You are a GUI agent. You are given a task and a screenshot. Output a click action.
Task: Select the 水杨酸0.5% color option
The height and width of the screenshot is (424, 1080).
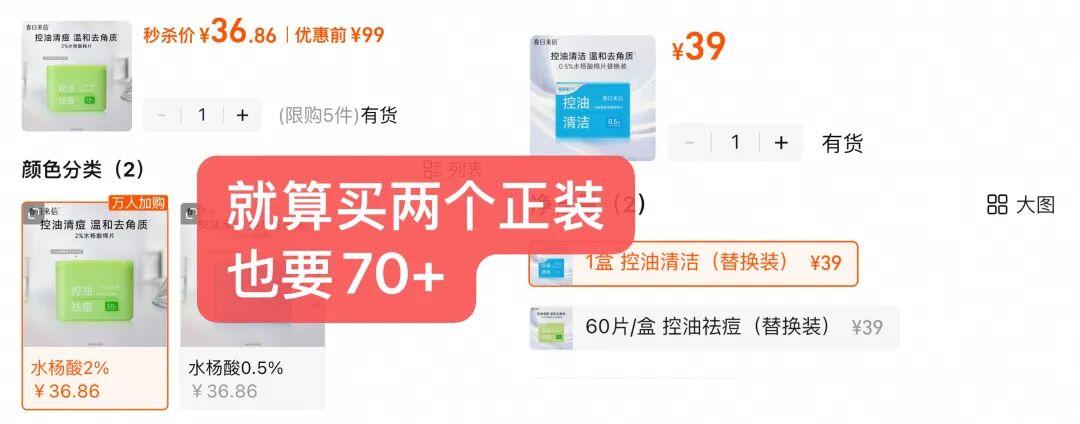click(x=252, y=306)
